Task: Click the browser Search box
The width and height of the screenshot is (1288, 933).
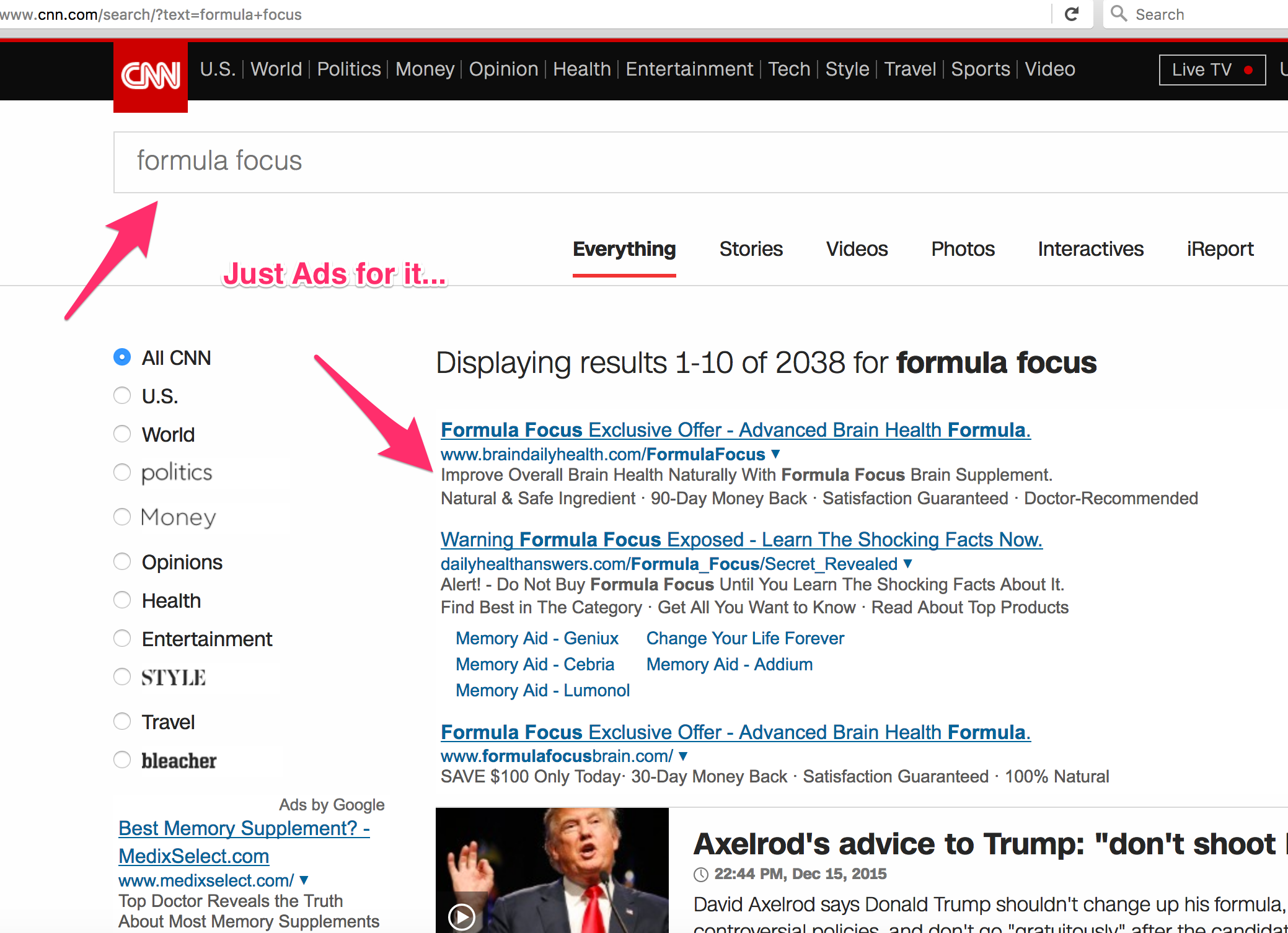Action: click(x=1196, y=14)
